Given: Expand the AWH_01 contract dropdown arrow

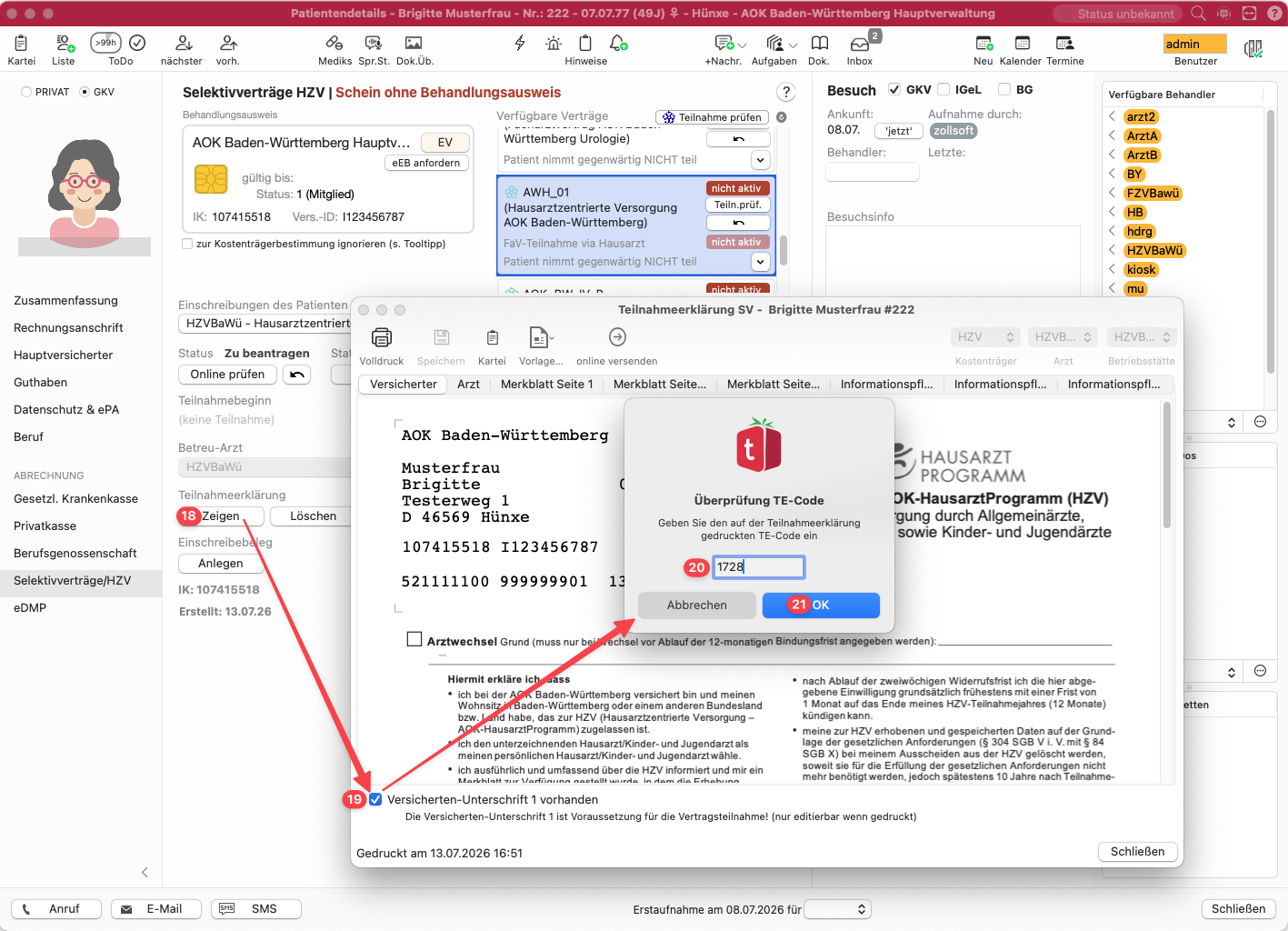Looking at the screenshot, I should pyautogui.click(x=761, y=262).
